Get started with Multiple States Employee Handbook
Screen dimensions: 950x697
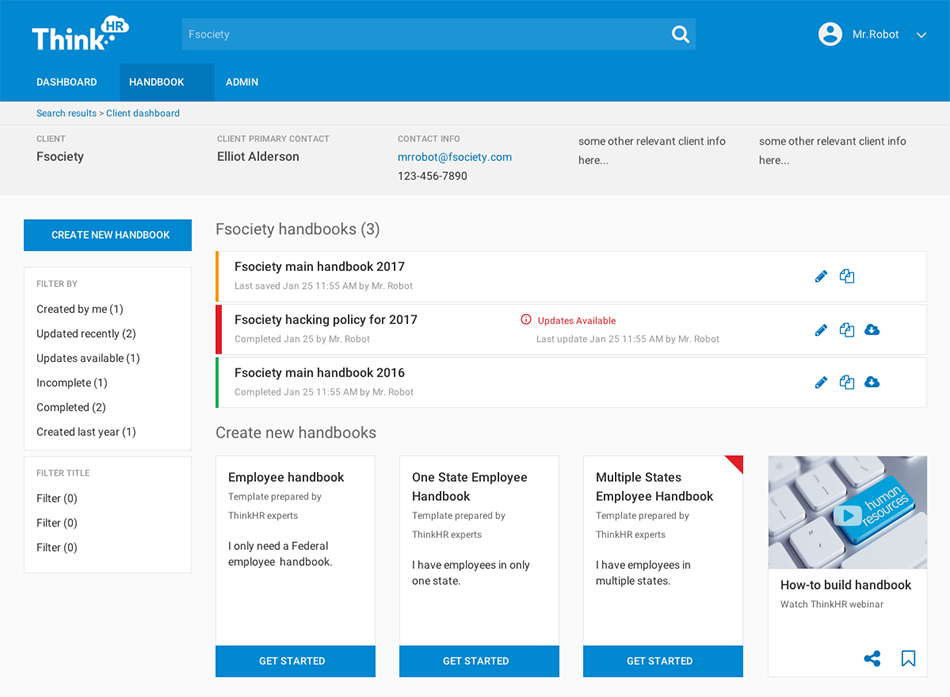coord(663,661)
